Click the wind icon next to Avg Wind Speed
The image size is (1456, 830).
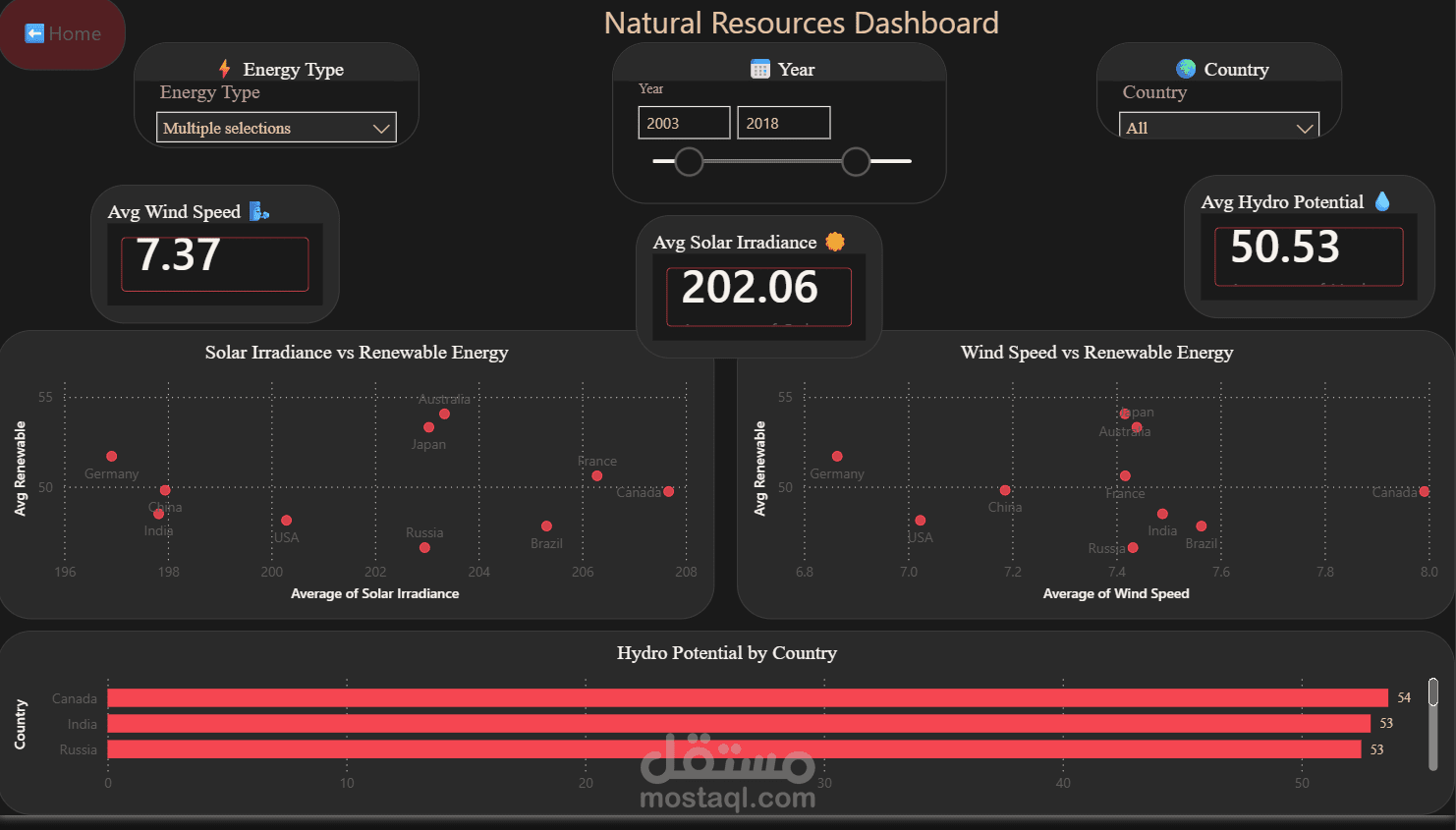pyautogui.click(x=258, y=211)
